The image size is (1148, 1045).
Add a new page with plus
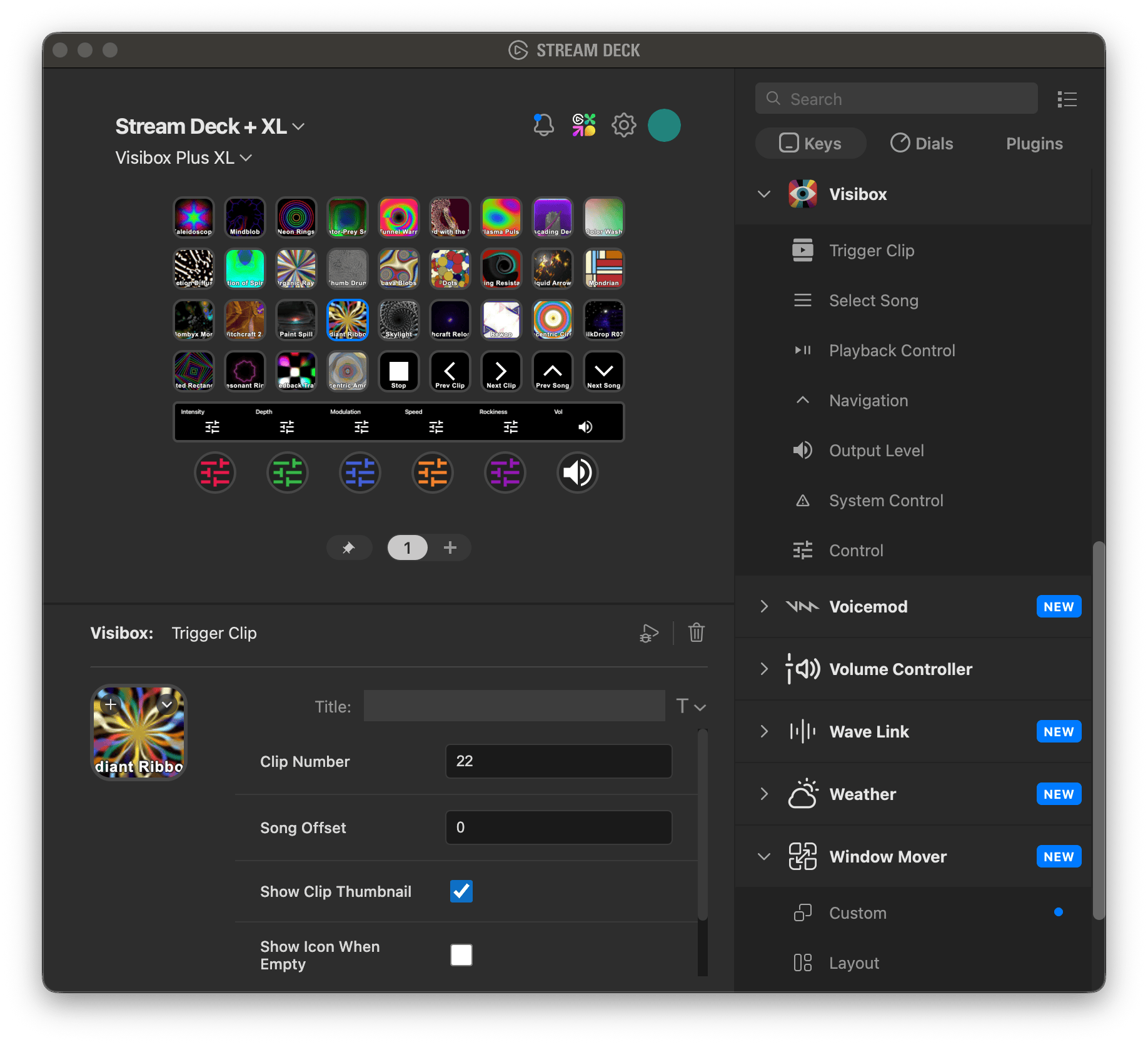point(450,548)
